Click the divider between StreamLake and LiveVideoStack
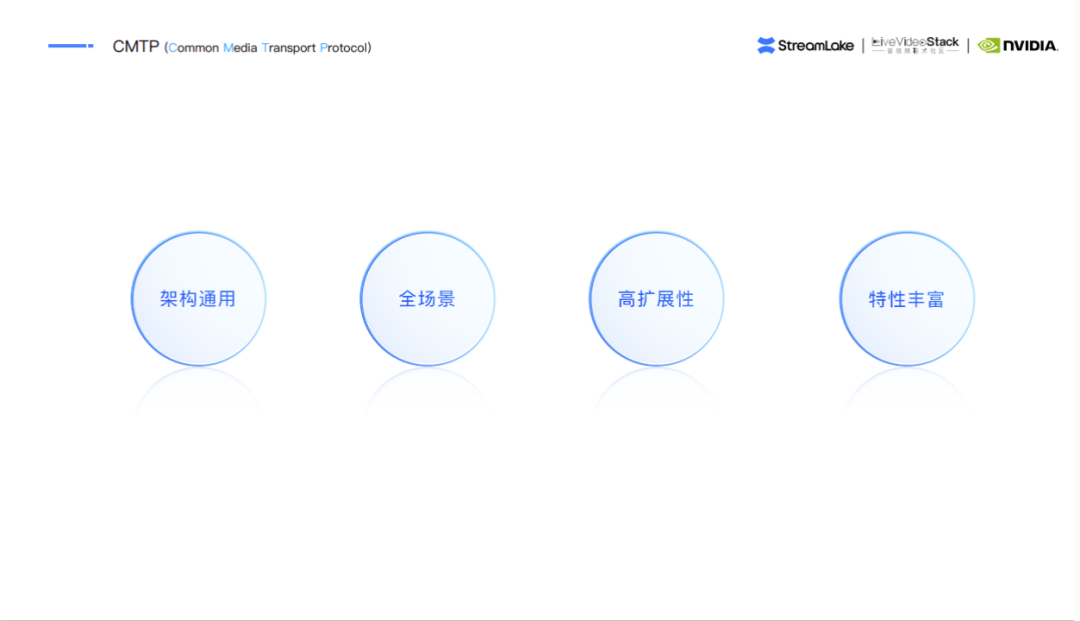The image size is (1080, 621). (x=863, y=45)
